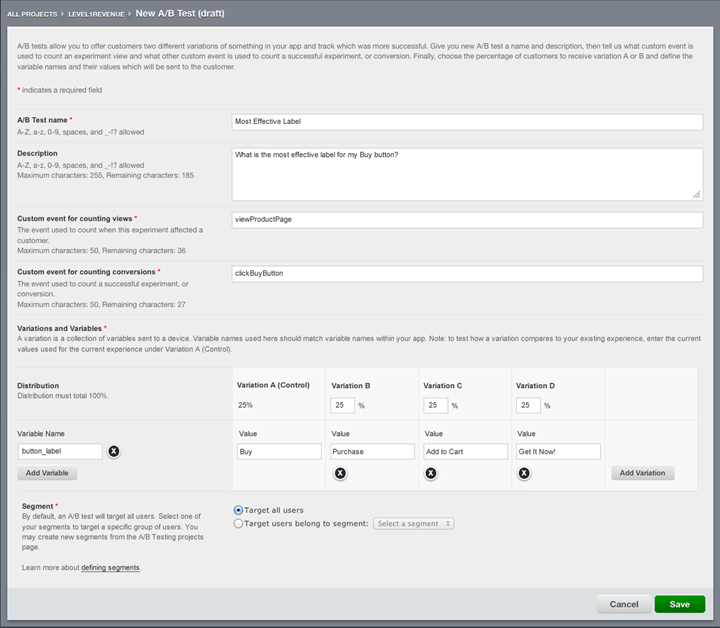Go to ALL PROJECTS breadcrumb
Screen dimensions: 720x628
click(33, 15)
